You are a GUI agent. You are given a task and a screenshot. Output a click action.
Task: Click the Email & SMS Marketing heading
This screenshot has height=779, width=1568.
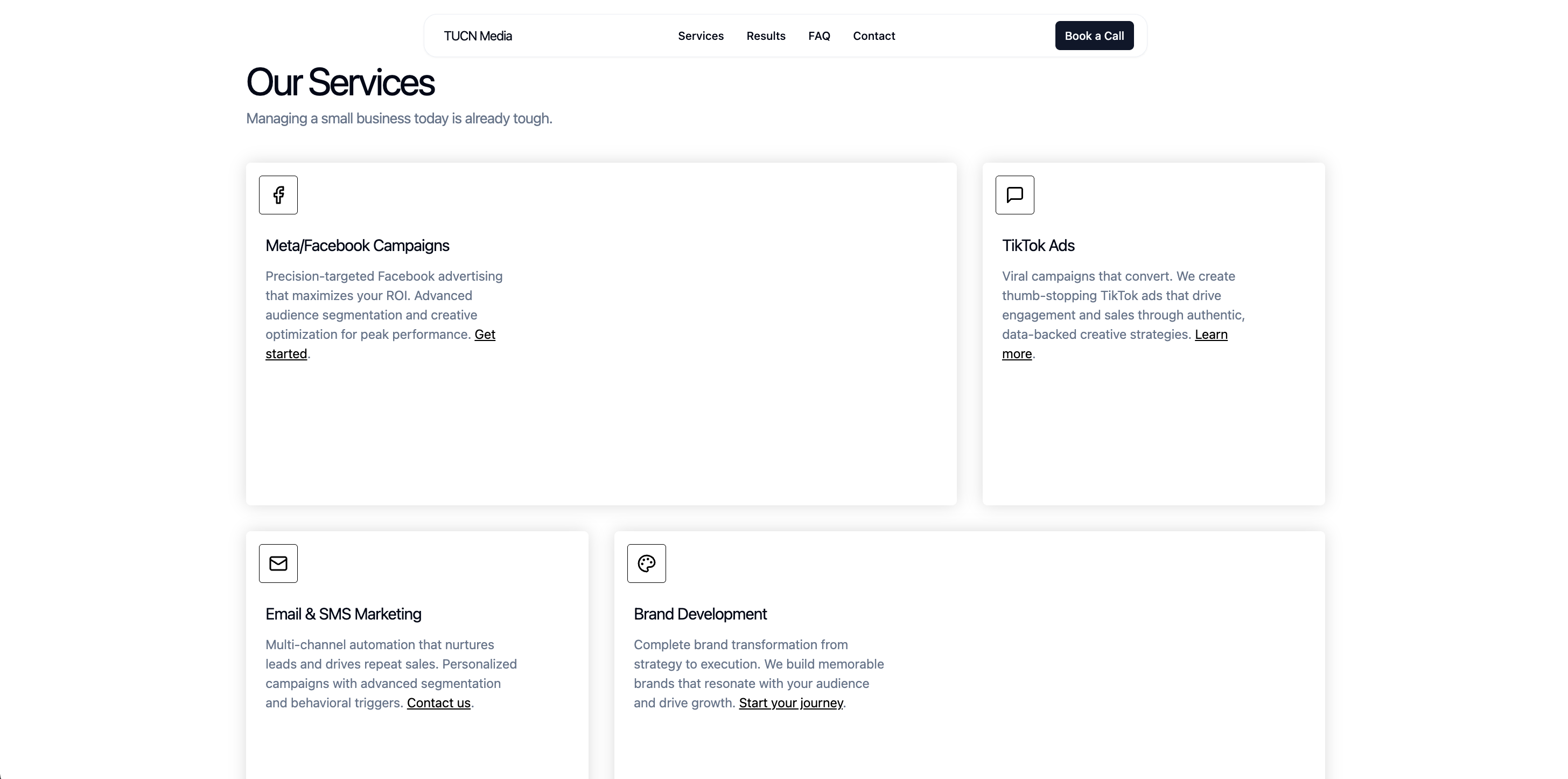[344, 614]
